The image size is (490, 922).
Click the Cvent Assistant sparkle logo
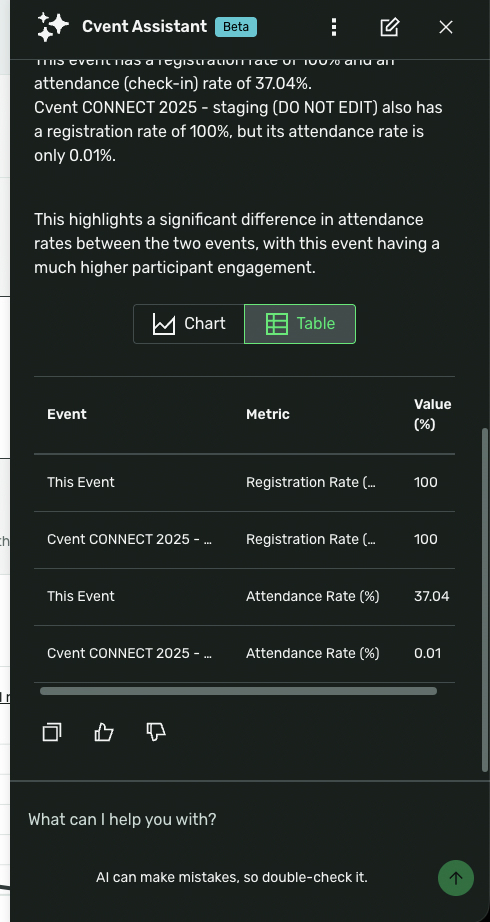click(x=52, y=27)
